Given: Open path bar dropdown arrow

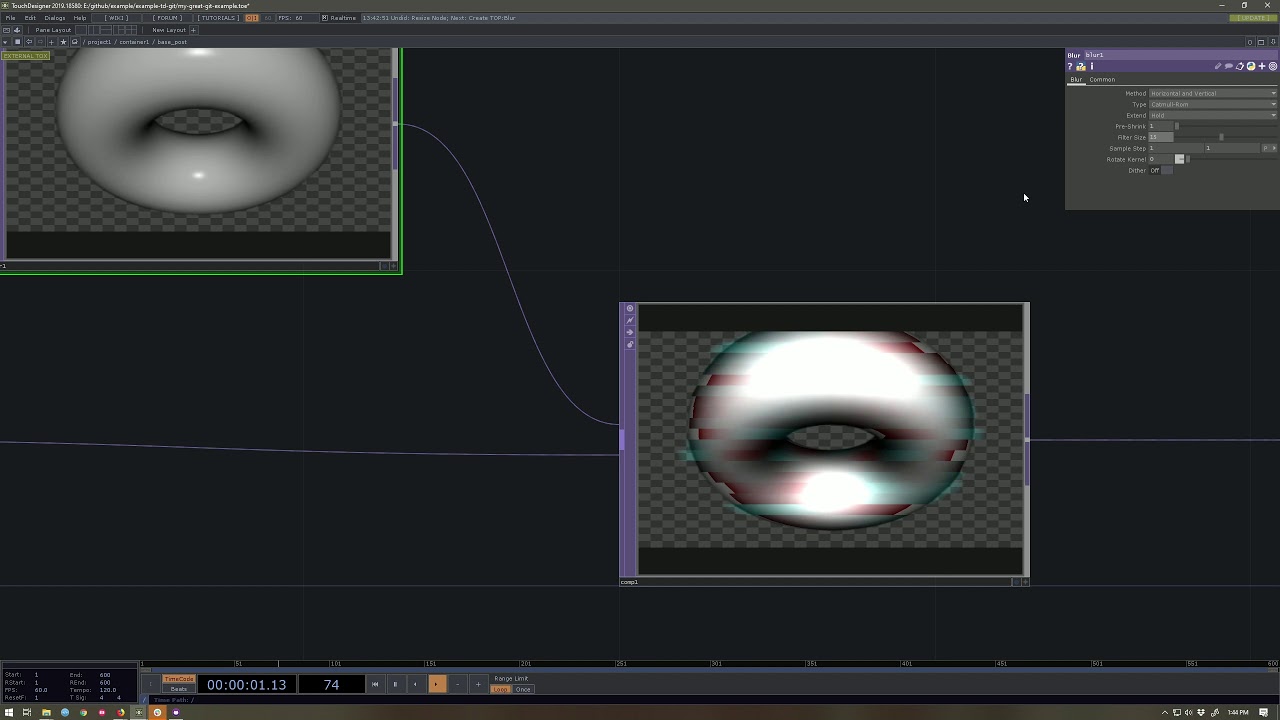Looking at the screenshot, I should 5,42.
